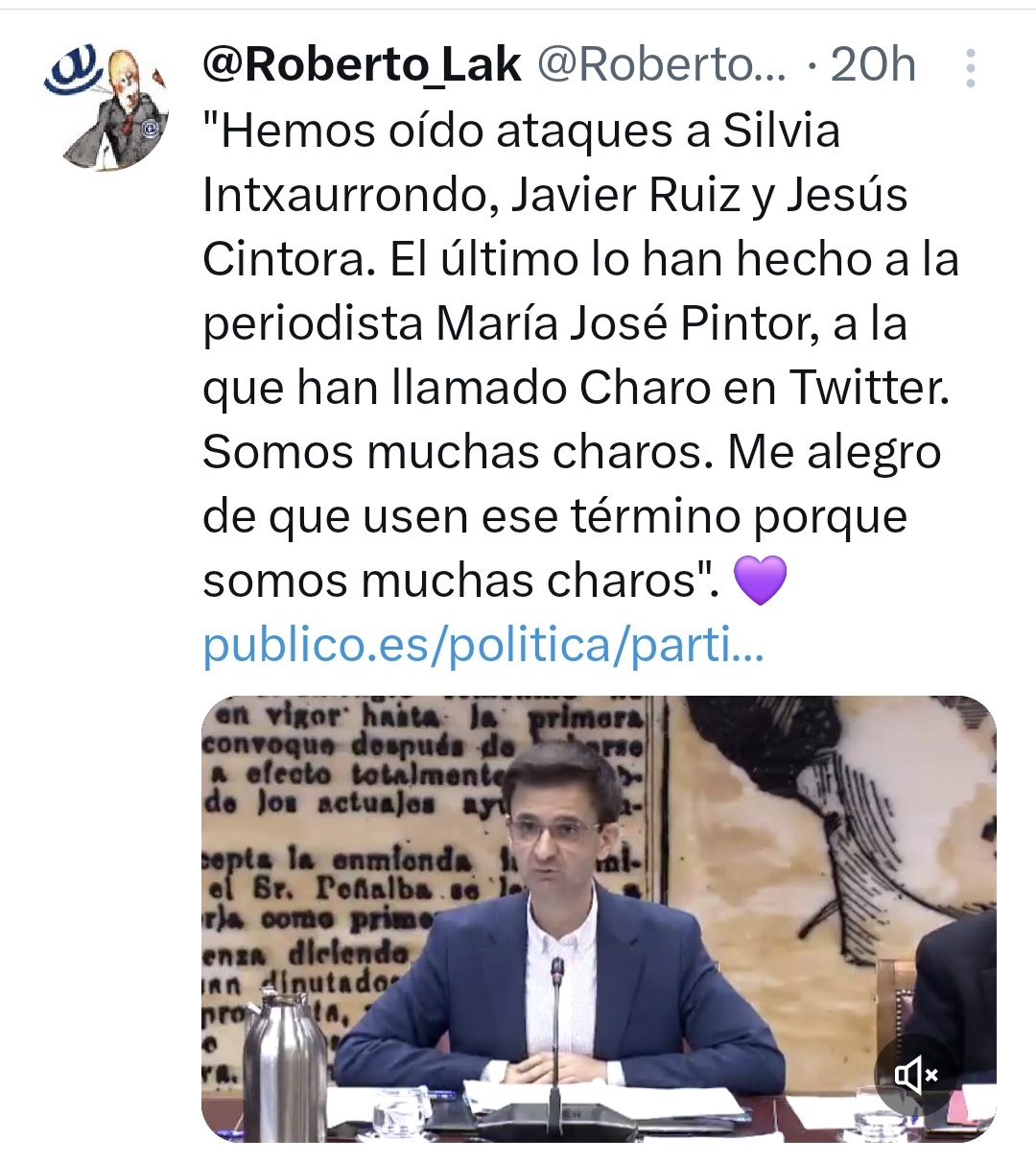1036x1164 pixels.
Task: Unmute the video with the speaker icon
Action: coord(915,1074)
